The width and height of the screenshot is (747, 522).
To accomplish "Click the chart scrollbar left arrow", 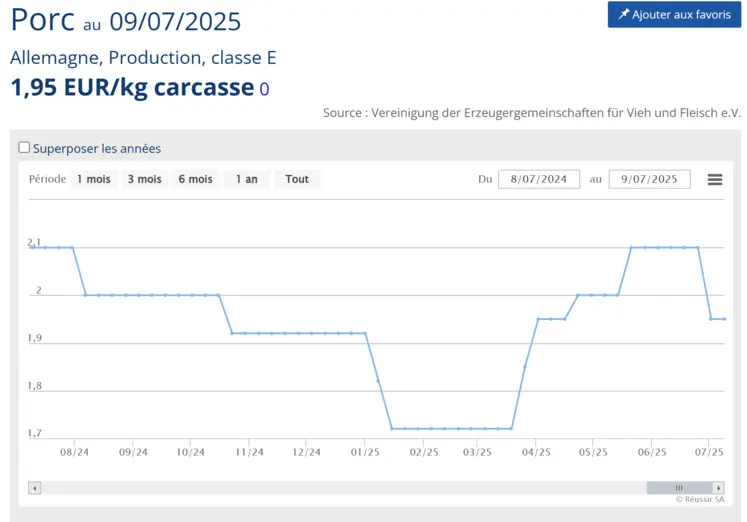I will click(34, 488).
